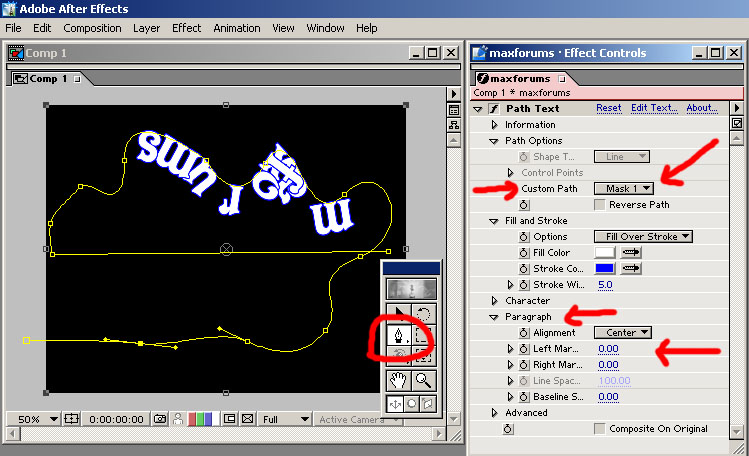Open Effect Controls panel menu arrow

coord(737,108)
